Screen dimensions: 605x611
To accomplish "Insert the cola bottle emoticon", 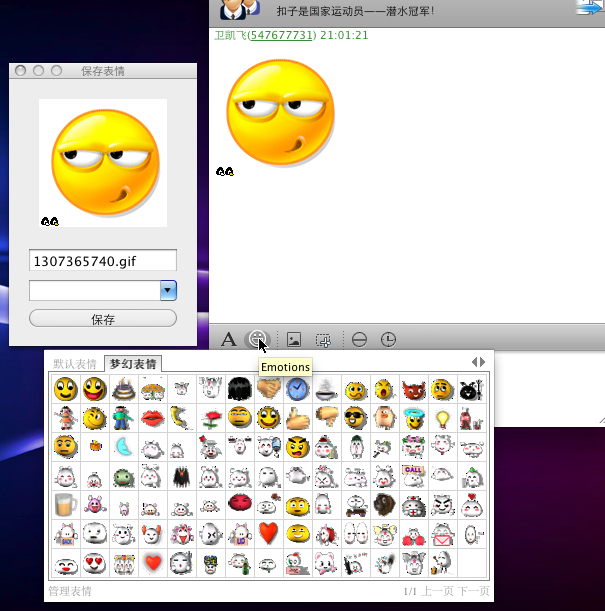I will (x=471, y=418).
